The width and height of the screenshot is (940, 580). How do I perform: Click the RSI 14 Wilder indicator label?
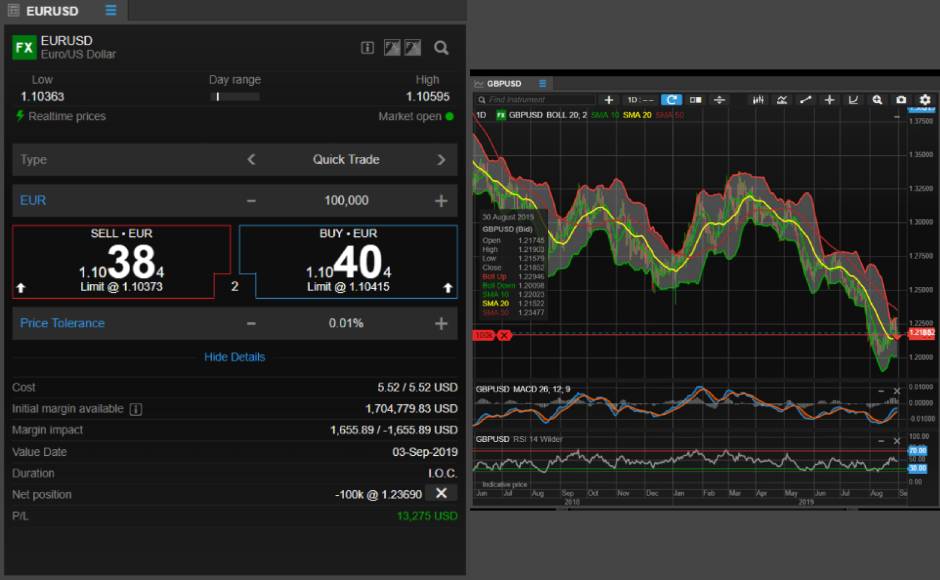pos(538,439)
